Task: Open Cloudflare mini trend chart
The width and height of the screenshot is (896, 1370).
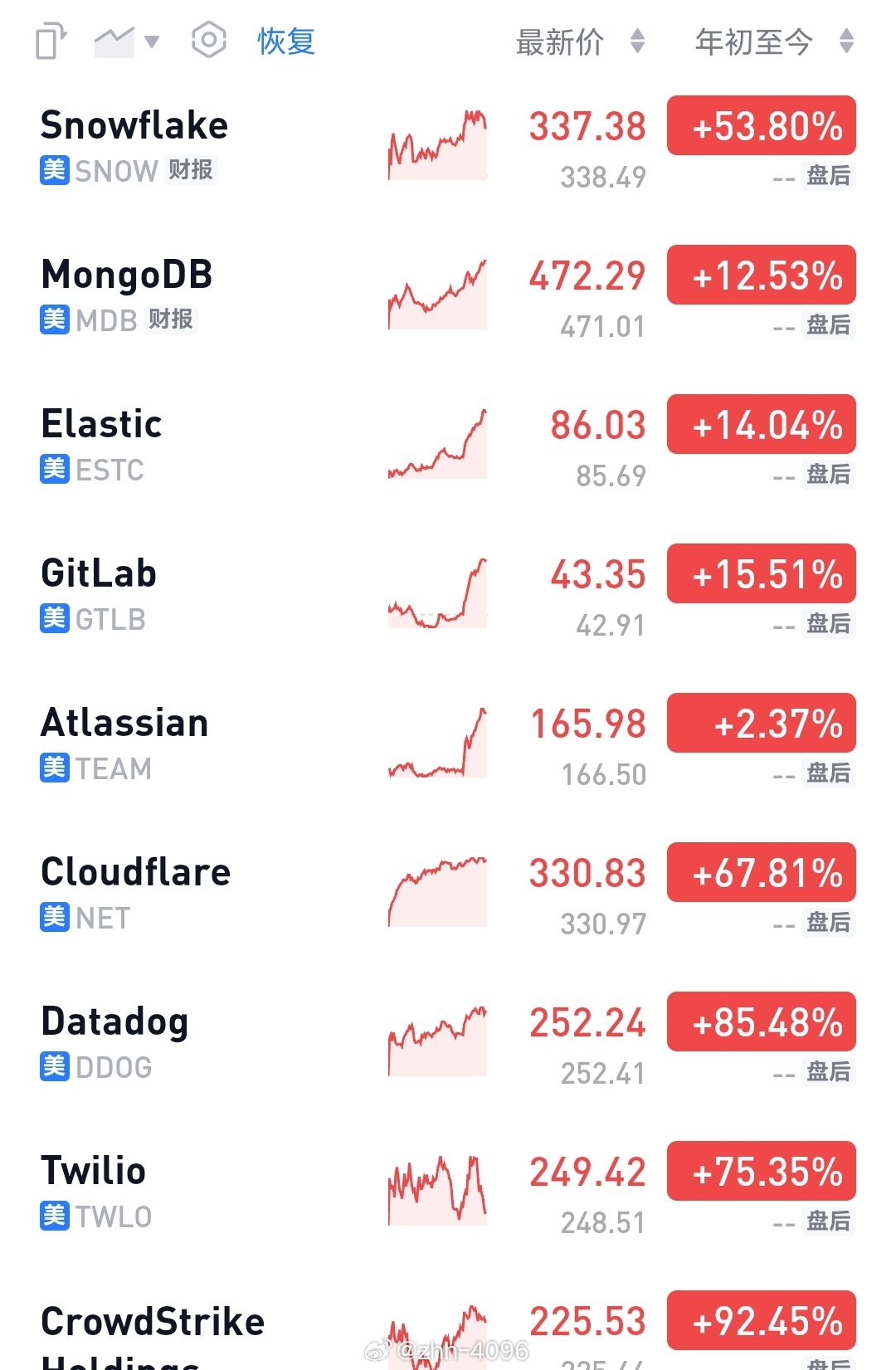Action: click(x=437, y=892)
